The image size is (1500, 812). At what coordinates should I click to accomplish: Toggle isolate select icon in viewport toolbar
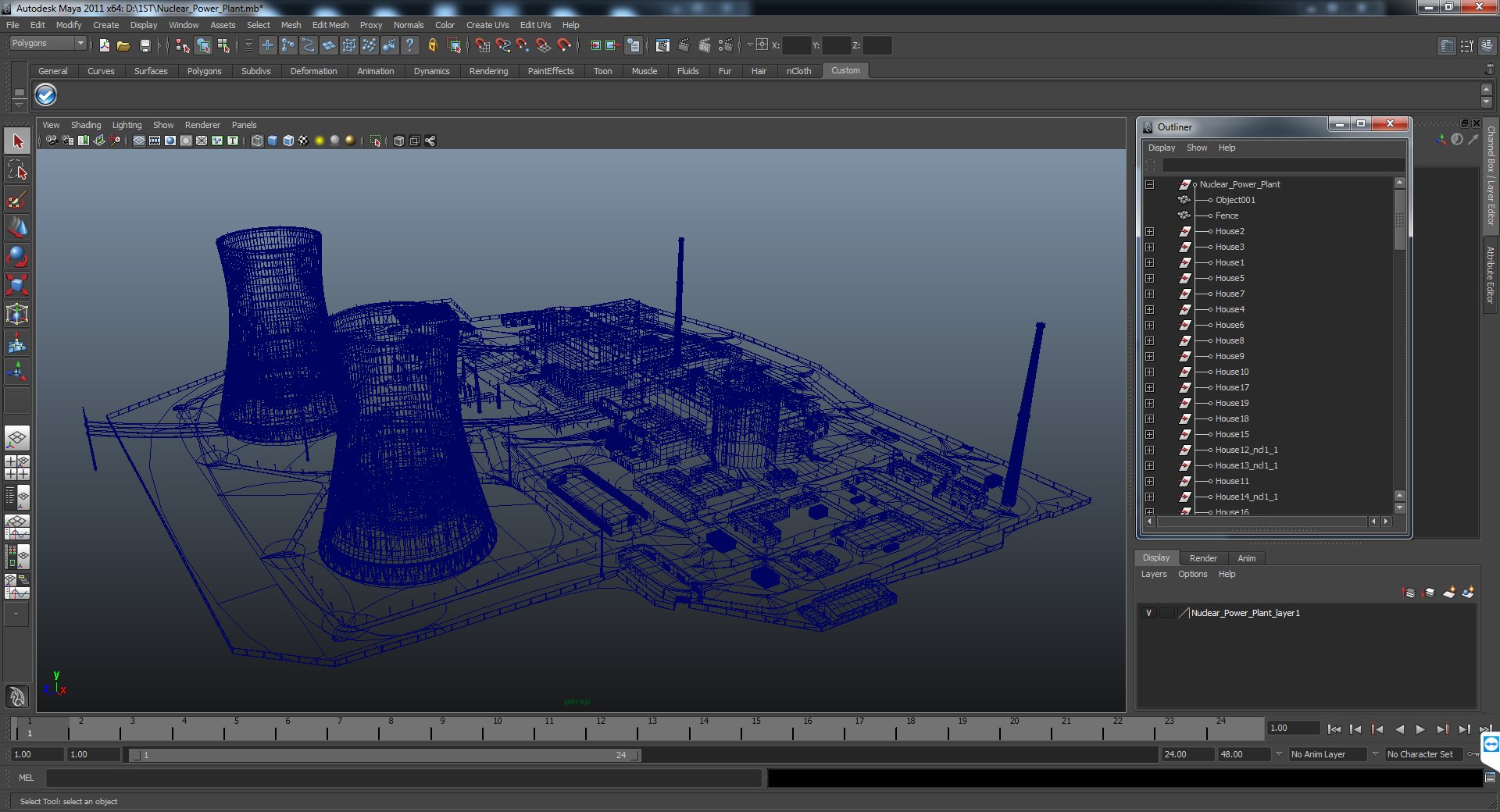point(376,141)
